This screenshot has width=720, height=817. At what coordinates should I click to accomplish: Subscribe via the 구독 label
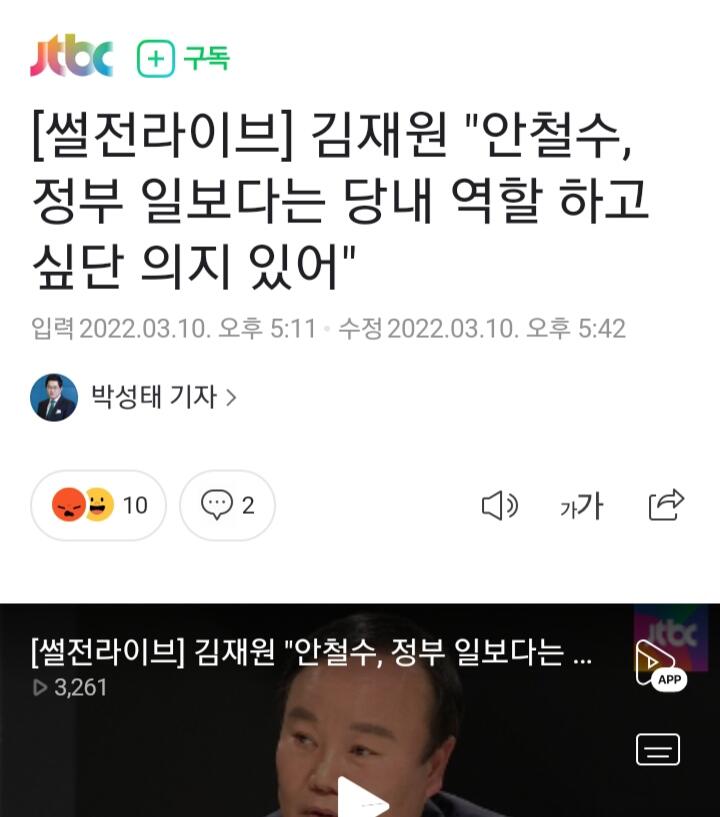pyautogui.click(x=206, y=58)
